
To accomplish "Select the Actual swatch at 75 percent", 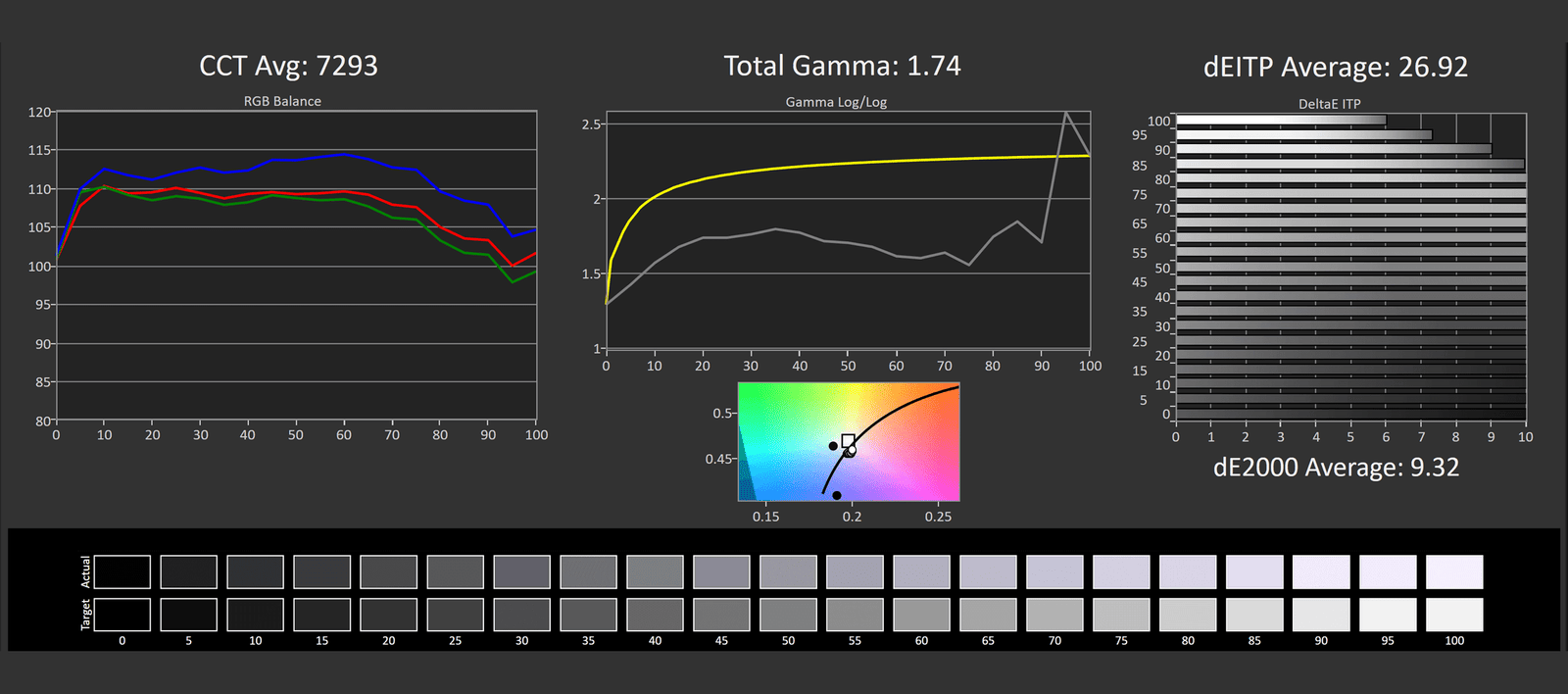I will pyautogui.click(x=1121, y=571).
